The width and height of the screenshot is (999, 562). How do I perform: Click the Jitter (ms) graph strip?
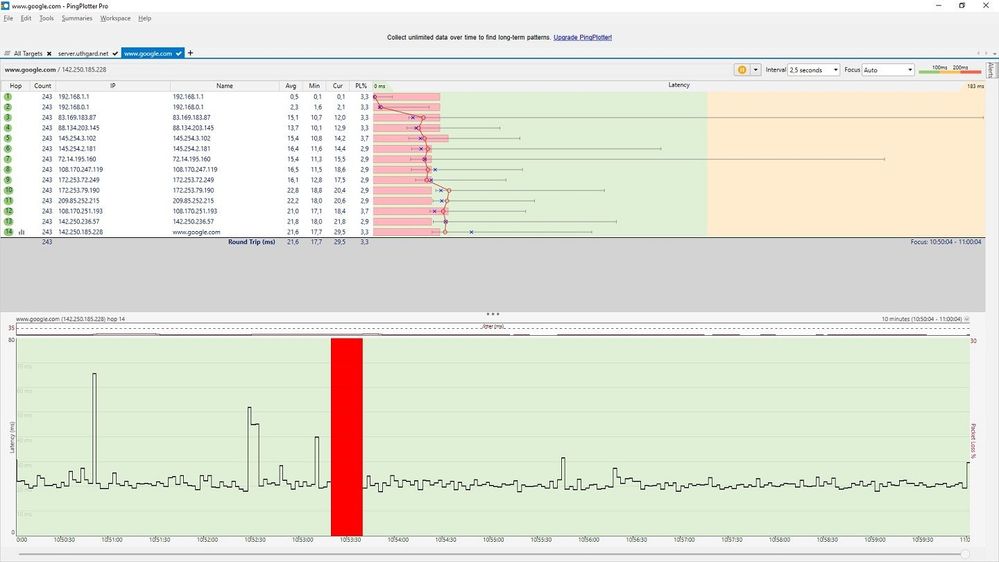click(492, 329)
